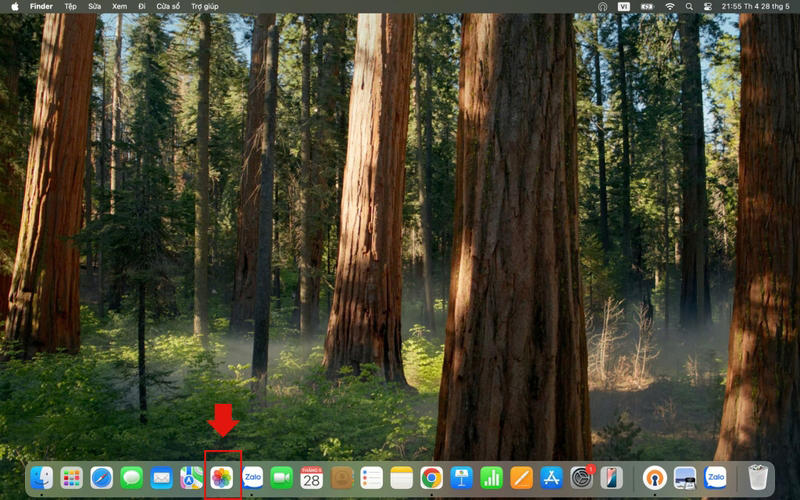Click the clock showing 21:55
The height and width of the screenshot is (500, 800).
(756, 7)
